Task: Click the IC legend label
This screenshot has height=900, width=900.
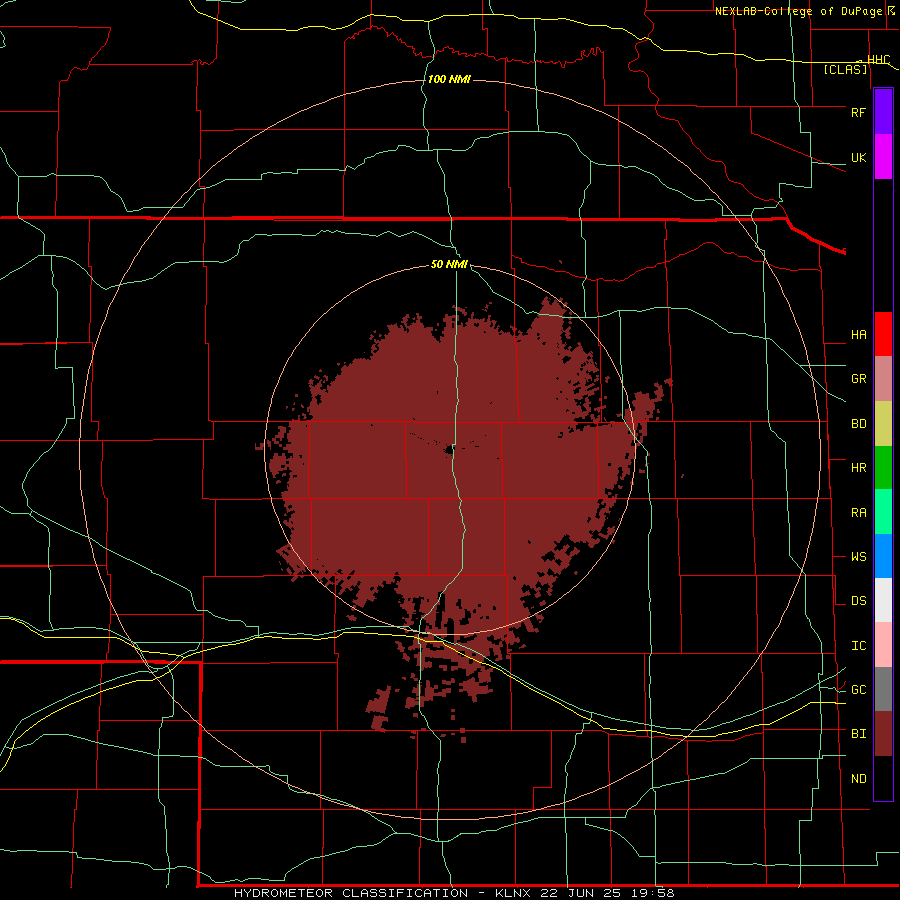Action: 858,646
